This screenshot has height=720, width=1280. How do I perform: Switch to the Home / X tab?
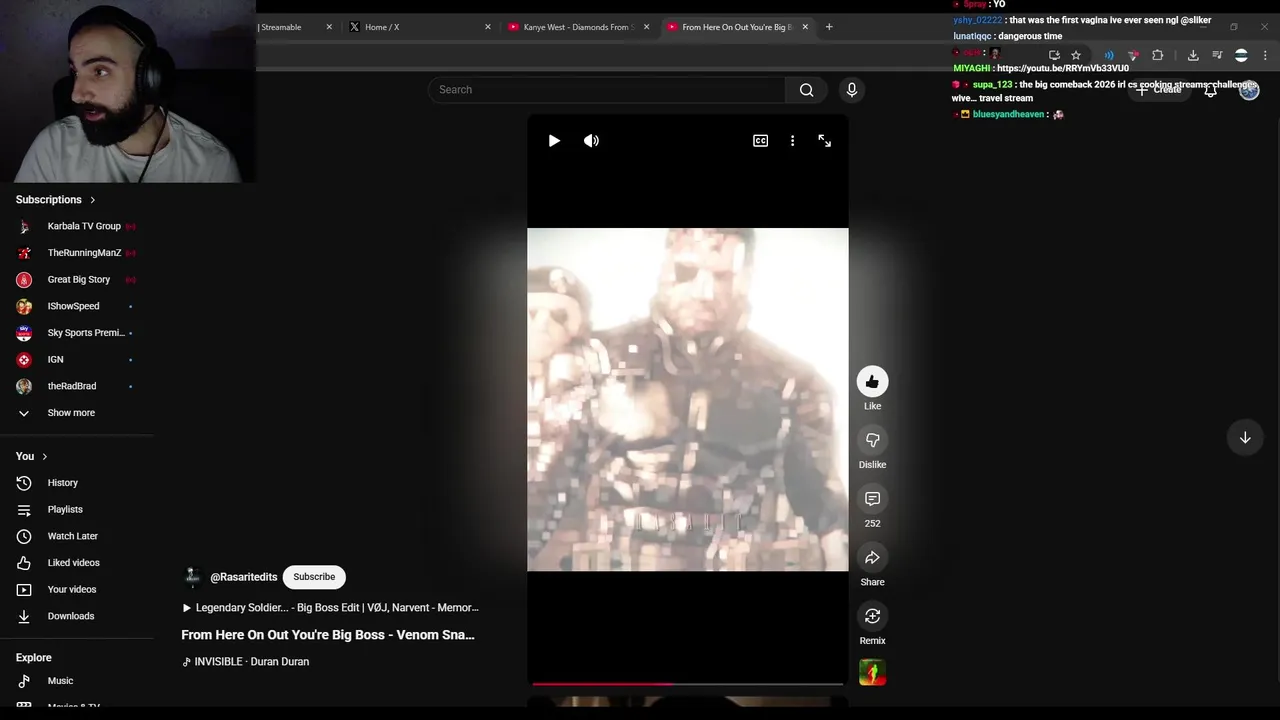coord(420,27)
